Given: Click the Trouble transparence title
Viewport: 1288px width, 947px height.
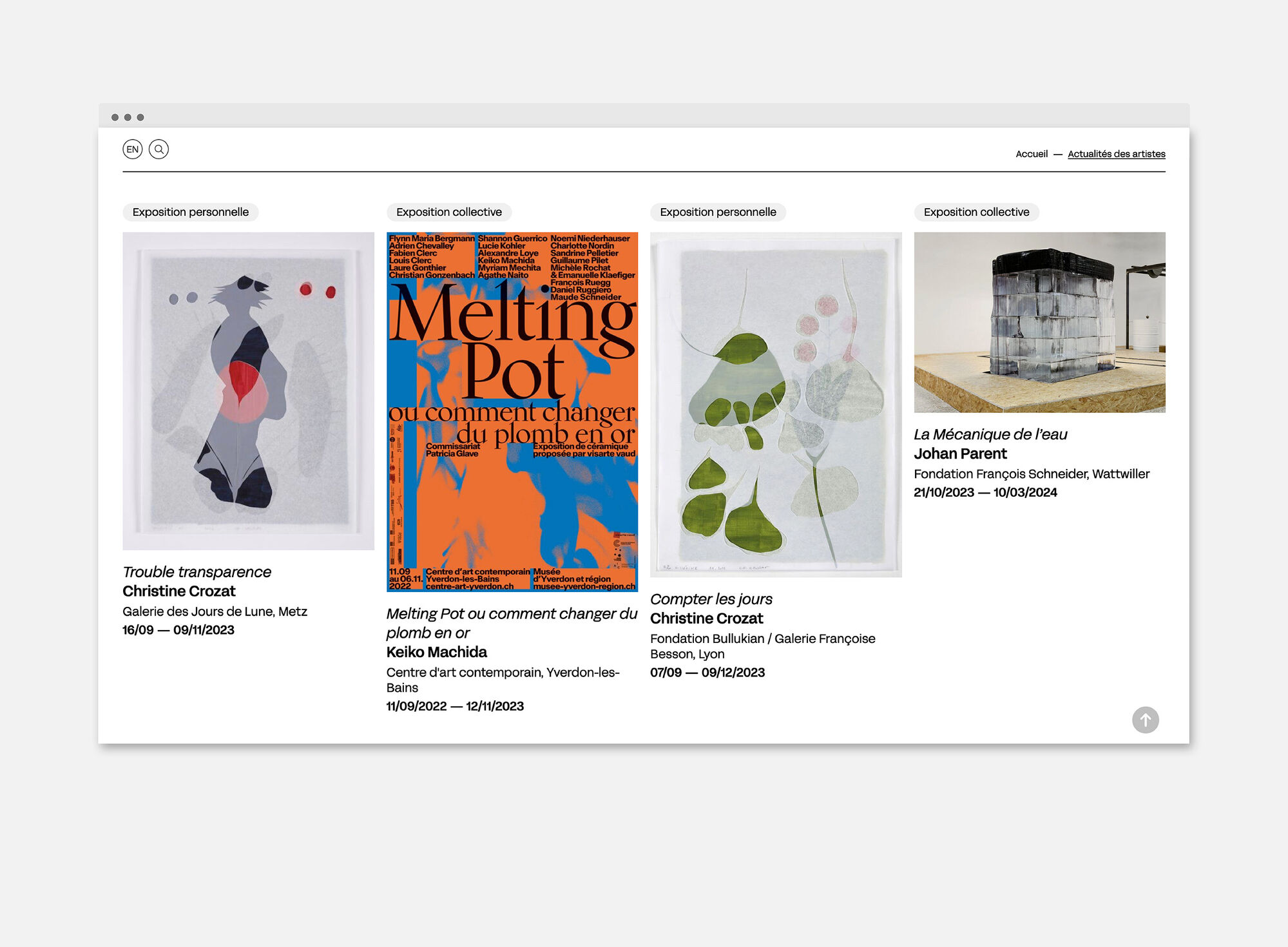Looking at the screenshot, I should pos(197,572).
